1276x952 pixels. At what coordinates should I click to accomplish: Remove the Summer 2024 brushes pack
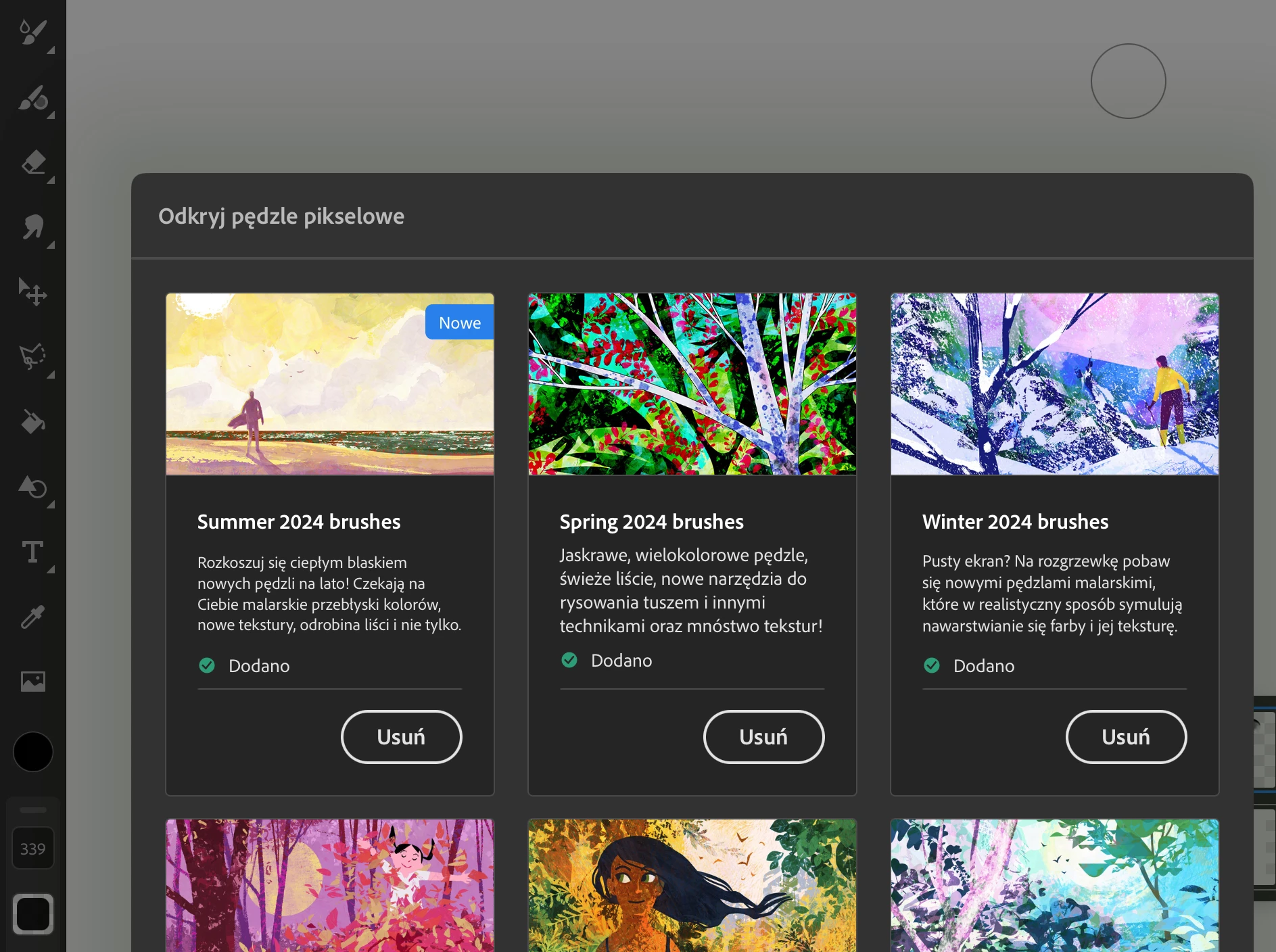[402, 737]
